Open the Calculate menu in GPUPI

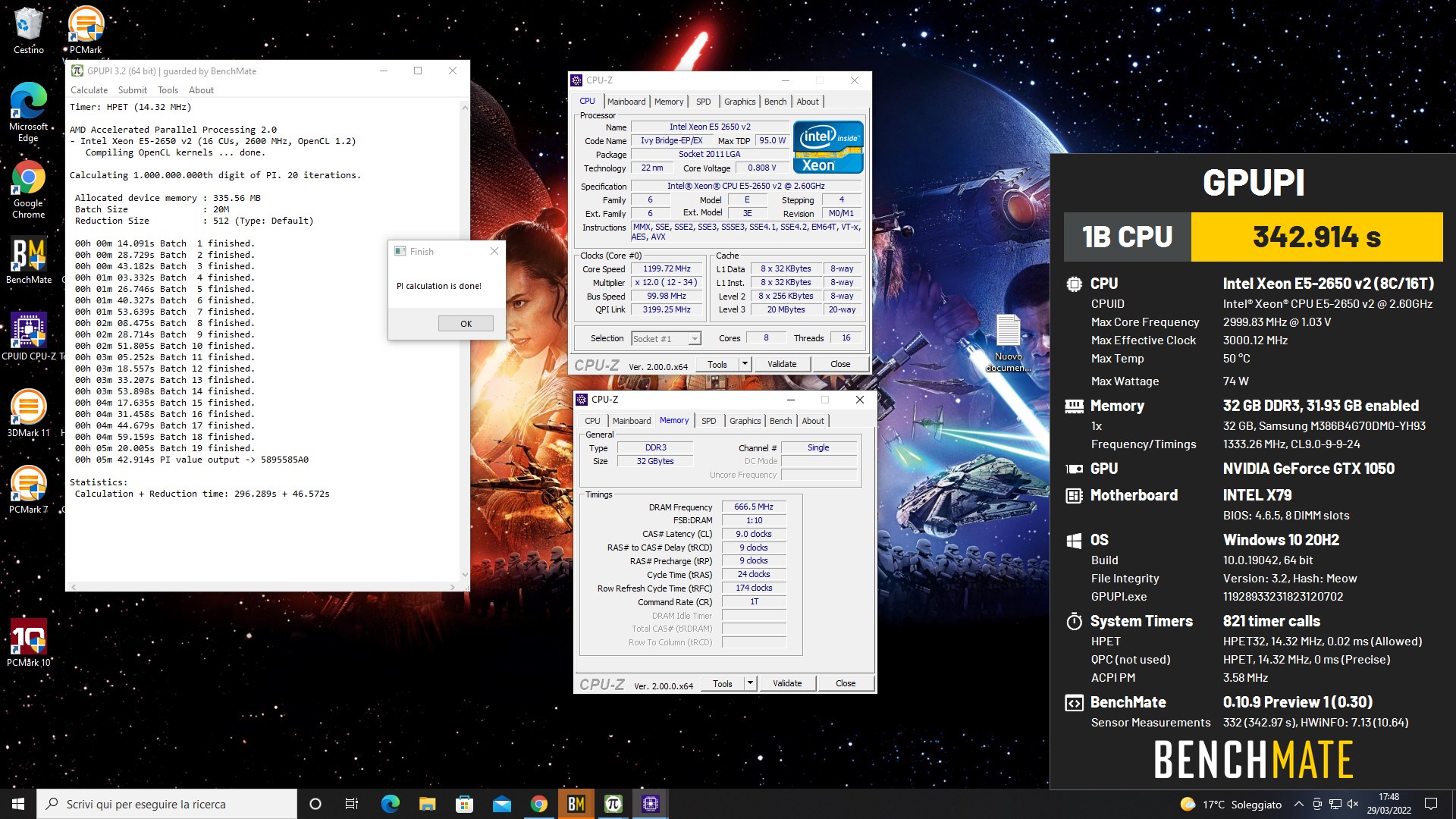tap(89, 89)
